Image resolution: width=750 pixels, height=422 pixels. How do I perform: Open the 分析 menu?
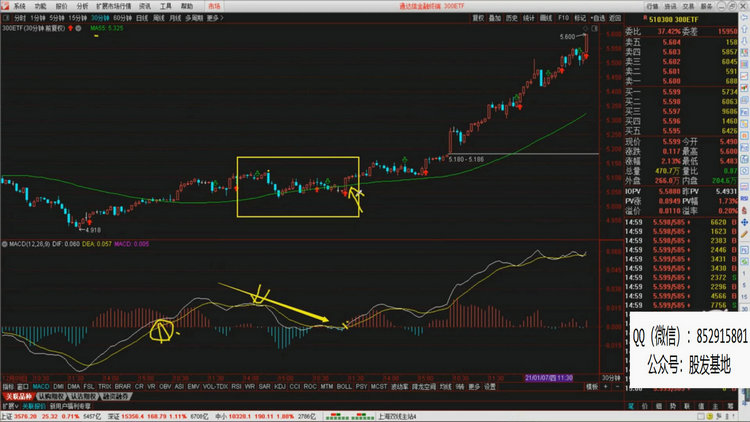pyautogui.click(x=82, y=5)
